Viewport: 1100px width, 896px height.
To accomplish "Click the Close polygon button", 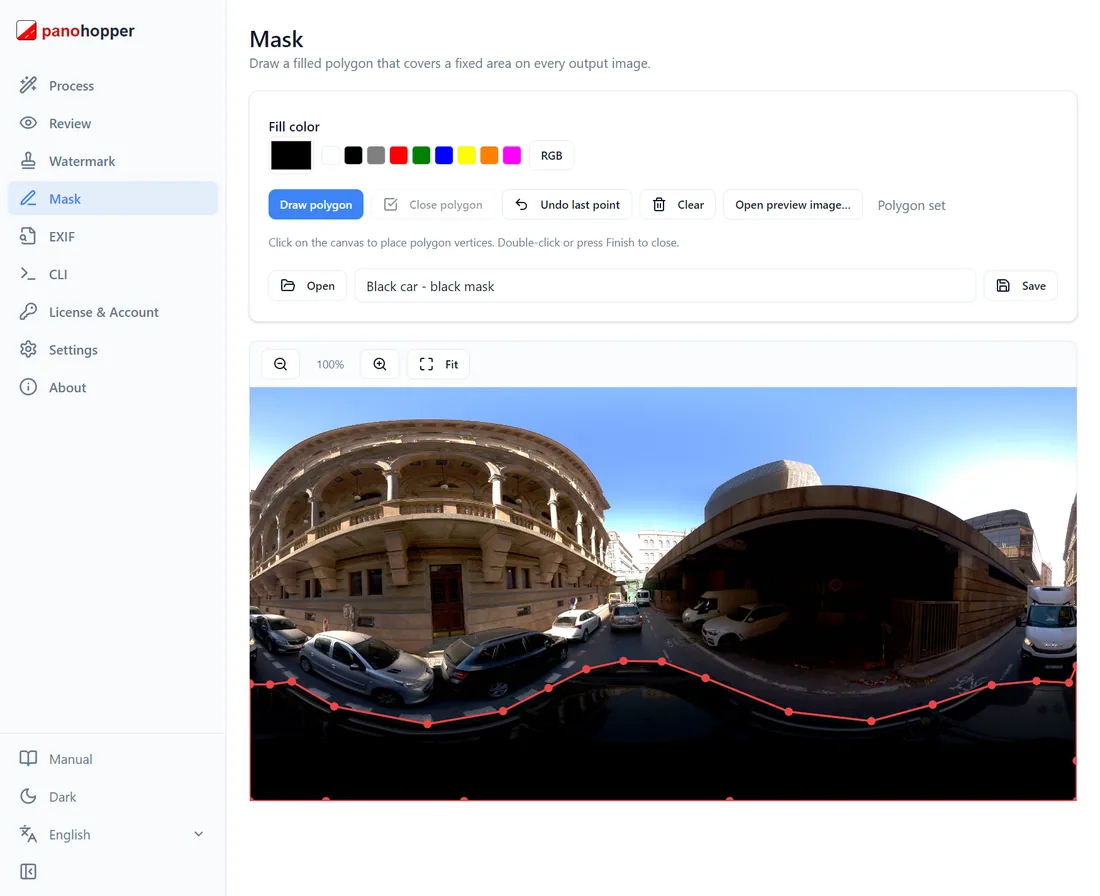I will pyautogui.click(x=433, y=204).
